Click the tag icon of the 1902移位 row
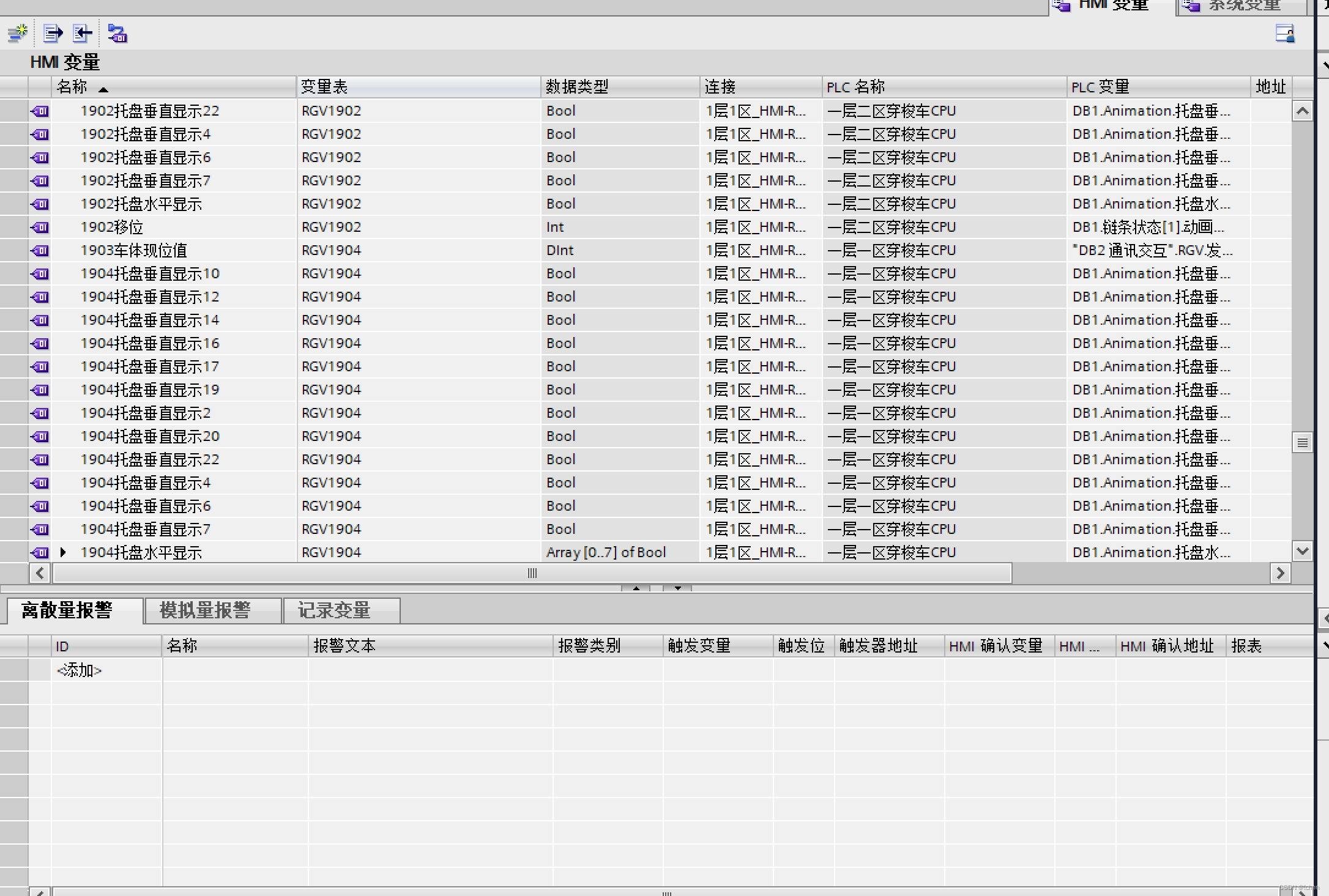The width and height of the screenshot is (1329, 896). (x=40, y=228)
